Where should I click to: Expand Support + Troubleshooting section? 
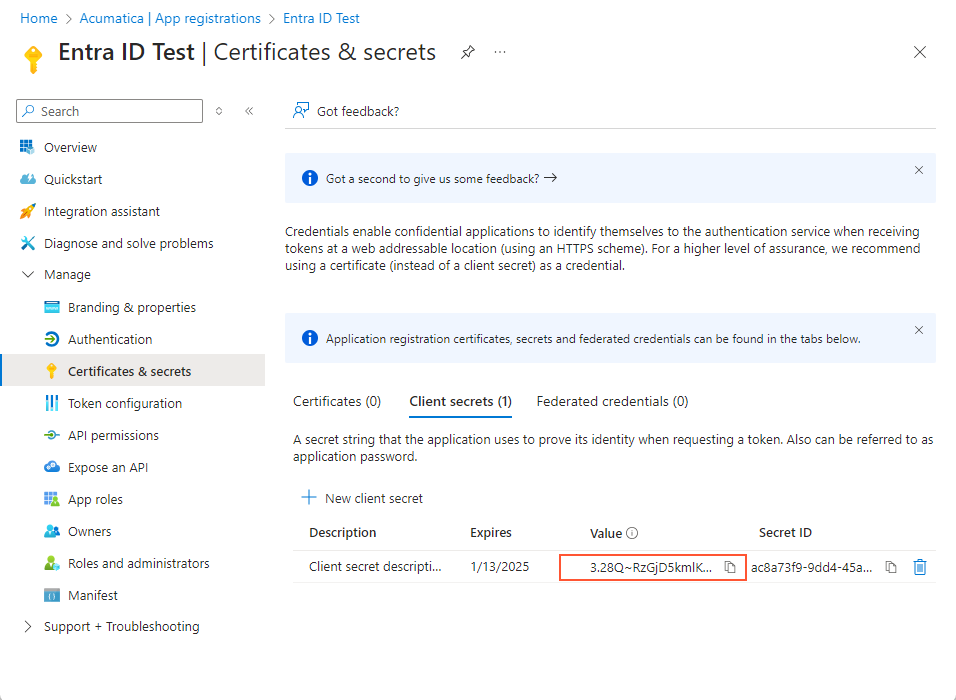[x=28, y=627]
